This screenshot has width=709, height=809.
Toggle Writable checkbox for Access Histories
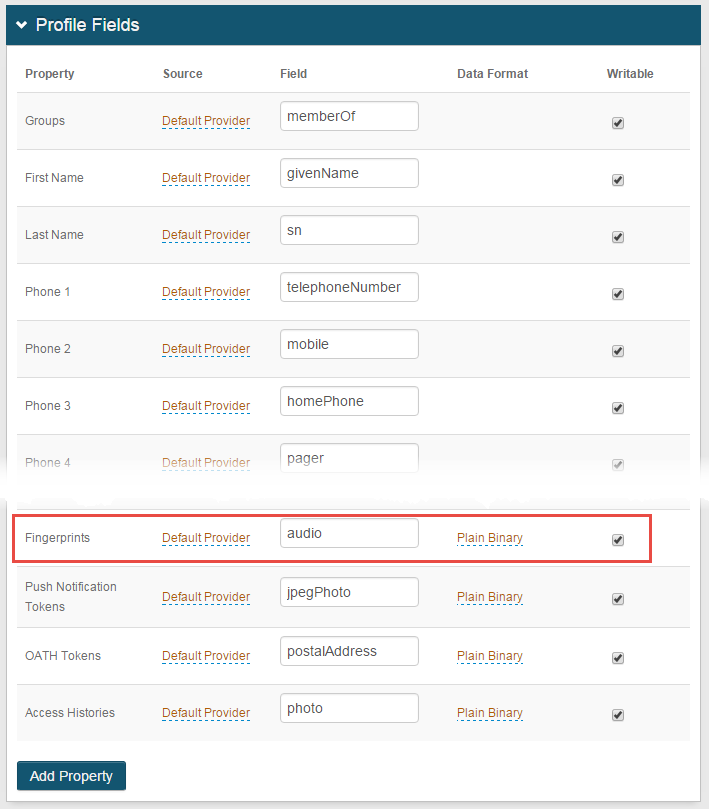(x=617, y=715)
